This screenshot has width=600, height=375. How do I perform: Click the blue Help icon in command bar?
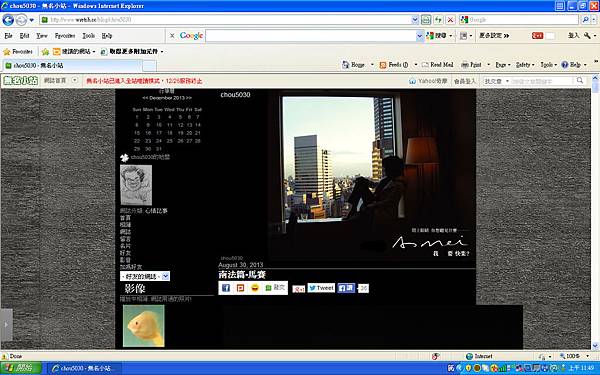pyautogui.click(x=564, y=65)
